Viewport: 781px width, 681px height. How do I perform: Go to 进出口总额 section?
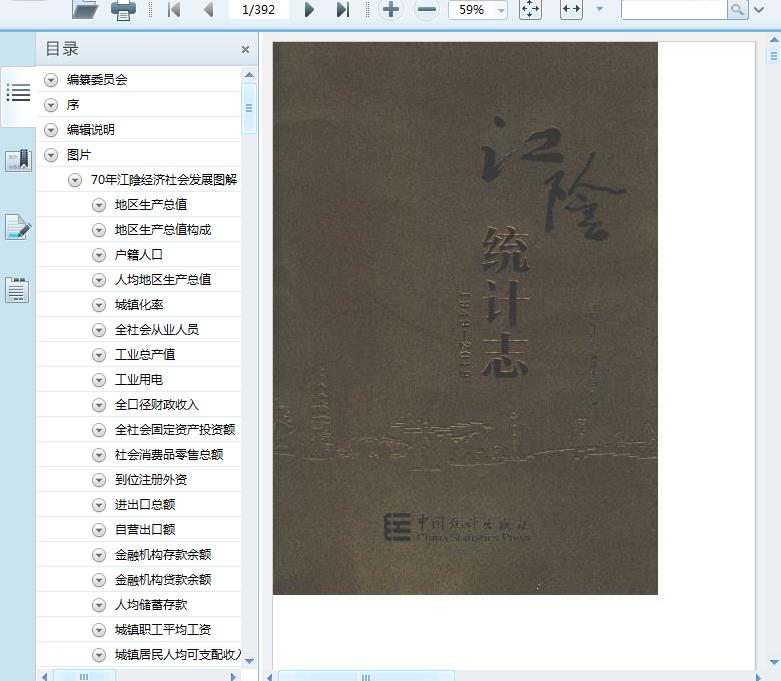pyautogui.click(x=145, y=505)
